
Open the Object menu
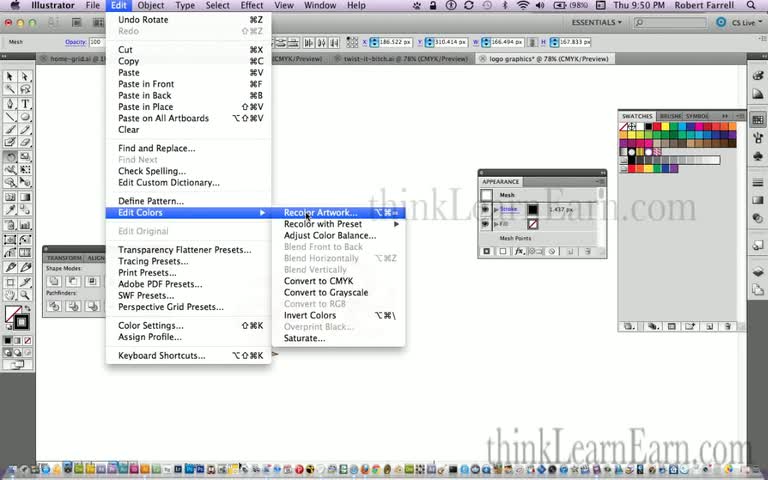point(150,5)
